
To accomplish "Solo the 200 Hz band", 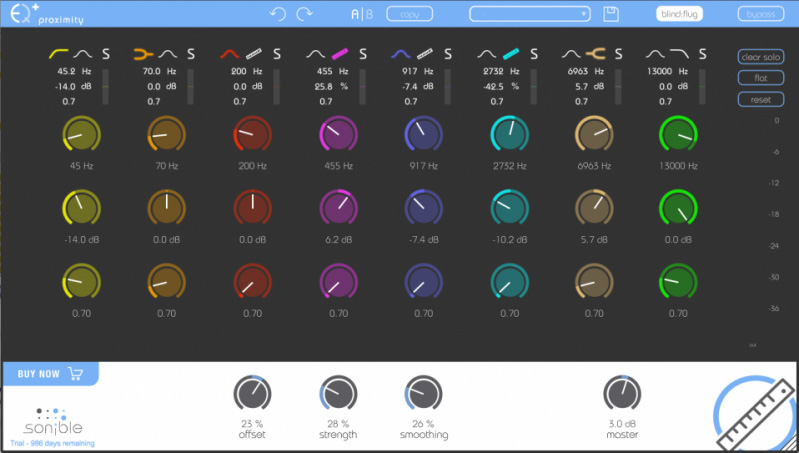I will 277,54.
